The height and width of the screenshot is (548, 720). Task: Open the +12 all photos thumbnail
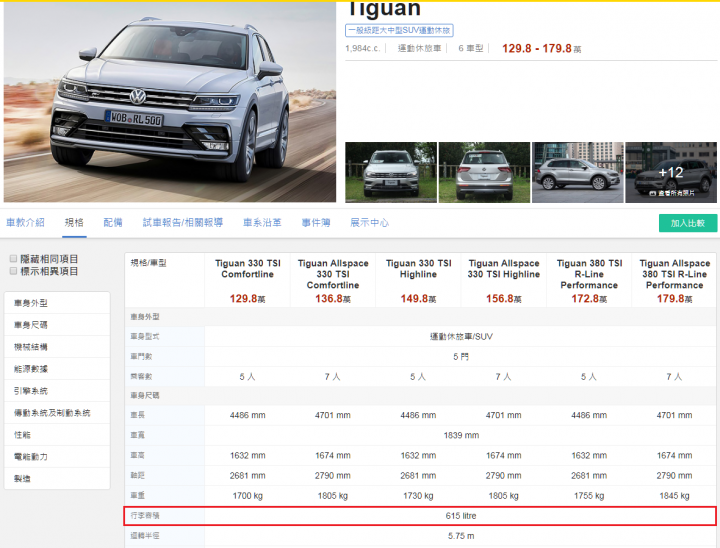click(x=670, y=172)
